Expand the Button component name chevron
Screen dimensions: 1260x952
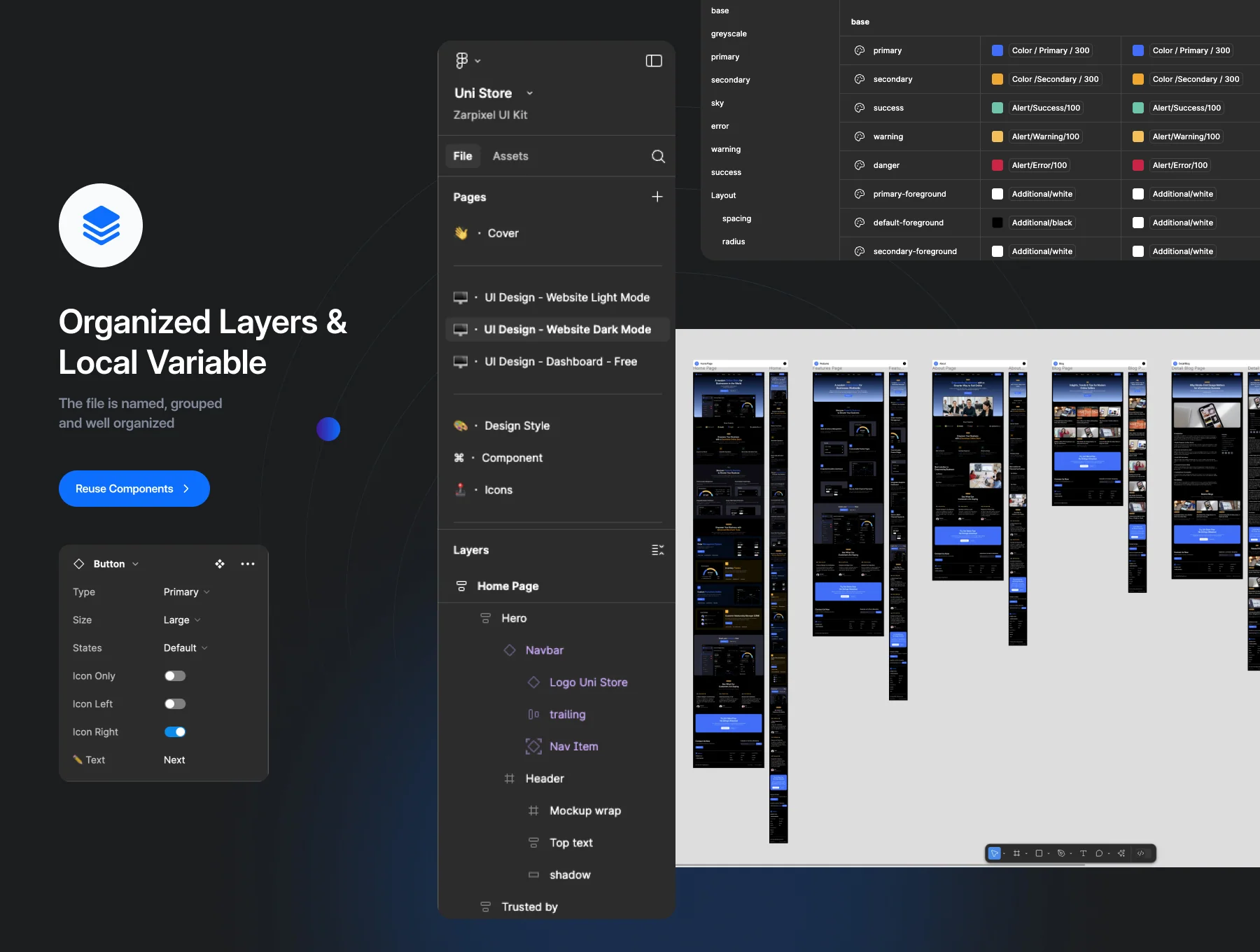click(135, 564)
